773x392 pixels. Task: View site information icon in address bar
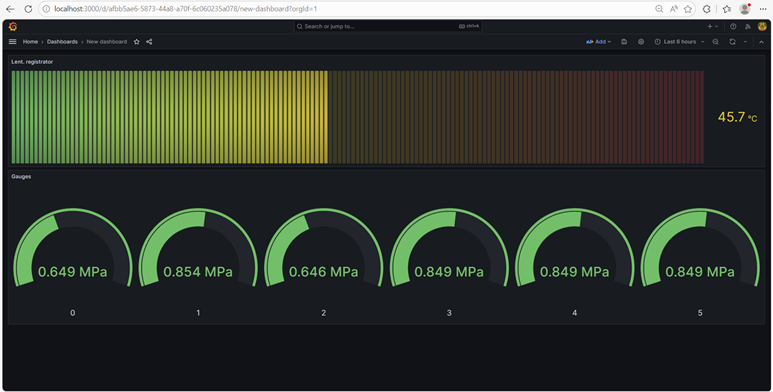tap(46, 9)
